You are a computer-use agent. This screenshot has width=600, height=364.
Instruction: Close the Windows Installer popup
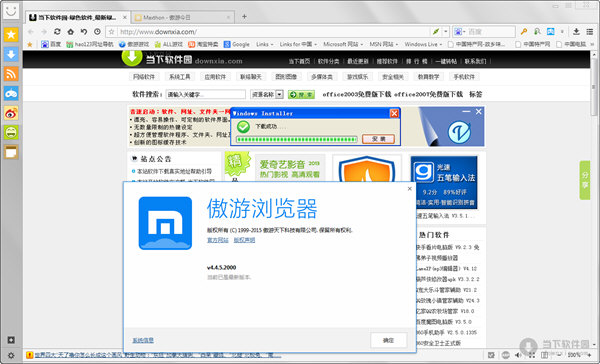click(394, 113)
